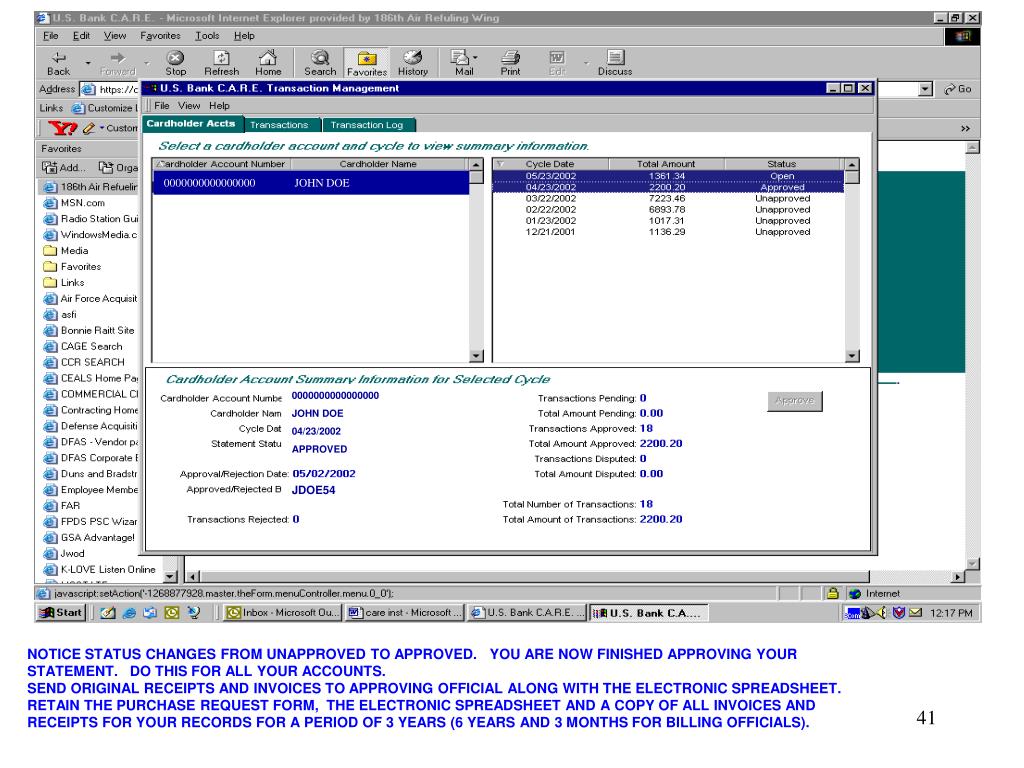Open the Links favorites folder
This screenshot has height=768, width=1024.
tap(64, 283)
